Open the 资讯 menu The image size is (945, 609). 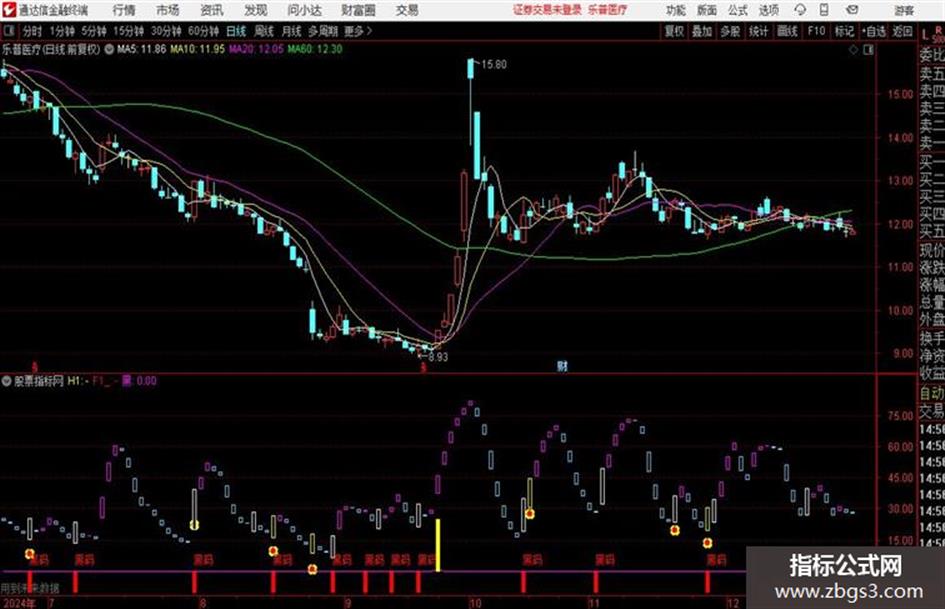(x=212, y=10)
